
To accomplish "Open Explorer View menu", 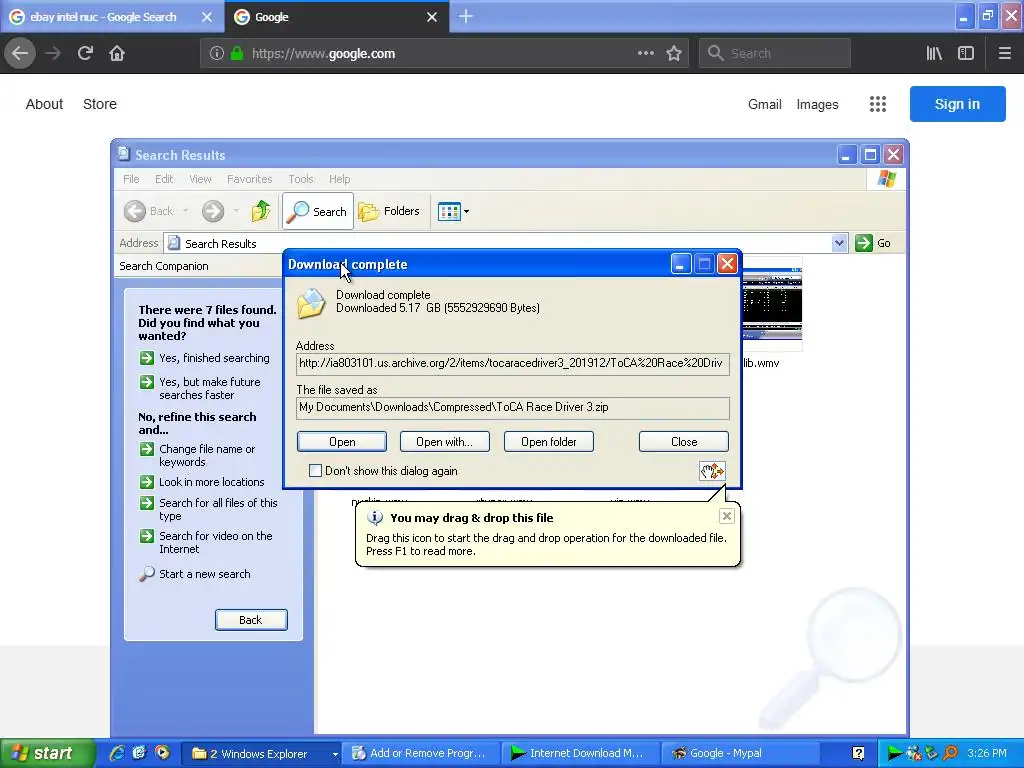I will (x=200, y=179).
